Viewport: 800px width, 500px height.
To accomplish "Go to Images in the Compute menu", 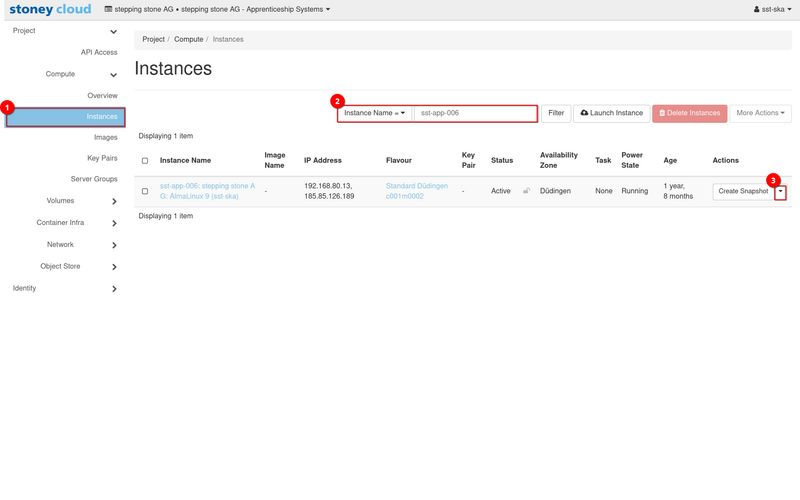I will (x=105, y=137).
